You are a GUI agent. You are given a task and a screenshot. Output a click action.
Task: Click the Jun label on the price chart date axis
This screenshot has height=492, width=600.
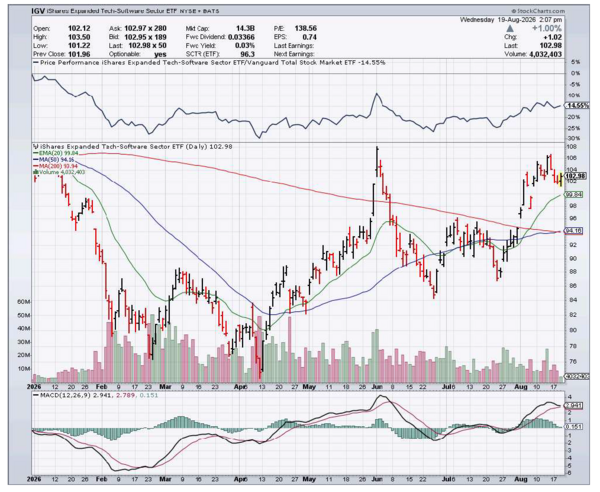pos(377,387)
